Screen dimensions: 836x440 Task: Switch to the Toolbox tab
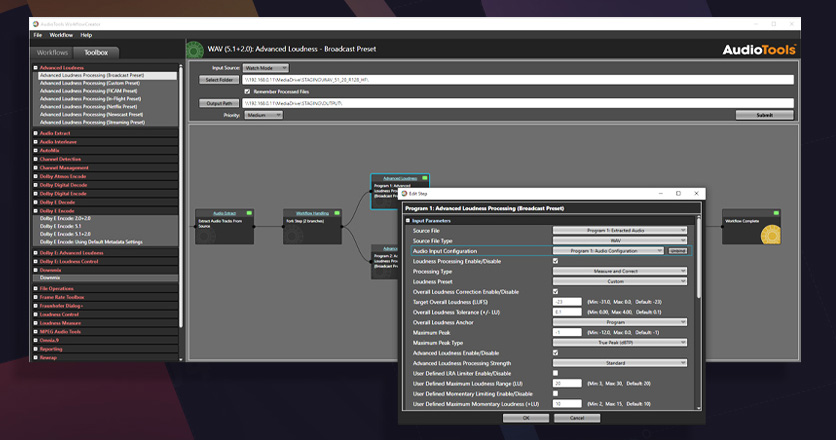point(96,53)
